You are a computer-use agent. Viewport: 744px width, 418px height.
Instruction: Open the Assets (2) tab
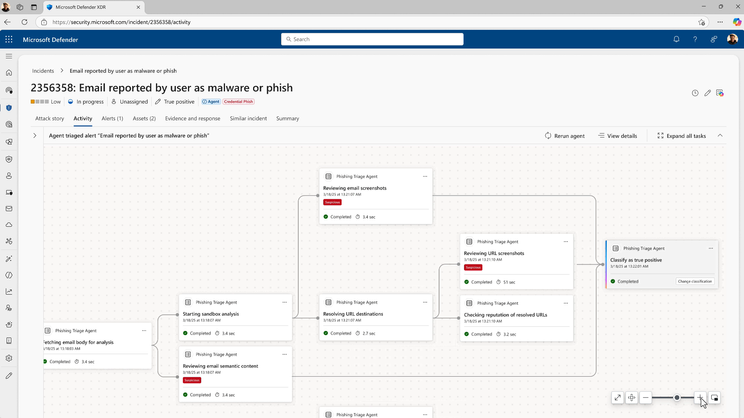click(144, 119)
